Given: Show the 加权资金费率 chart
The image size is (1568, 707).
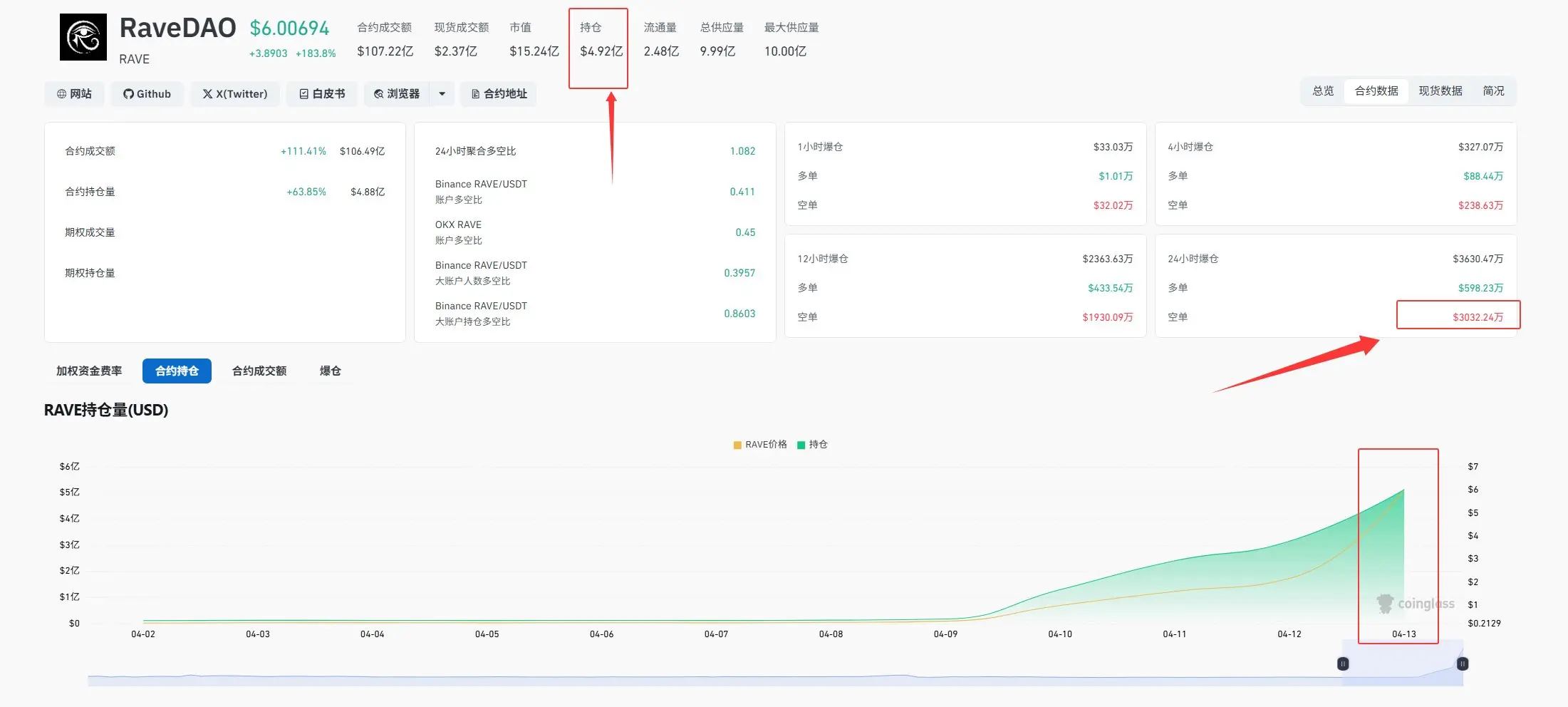Looking at the screenshot, I should pyautogui.click(x=89, y=371).
